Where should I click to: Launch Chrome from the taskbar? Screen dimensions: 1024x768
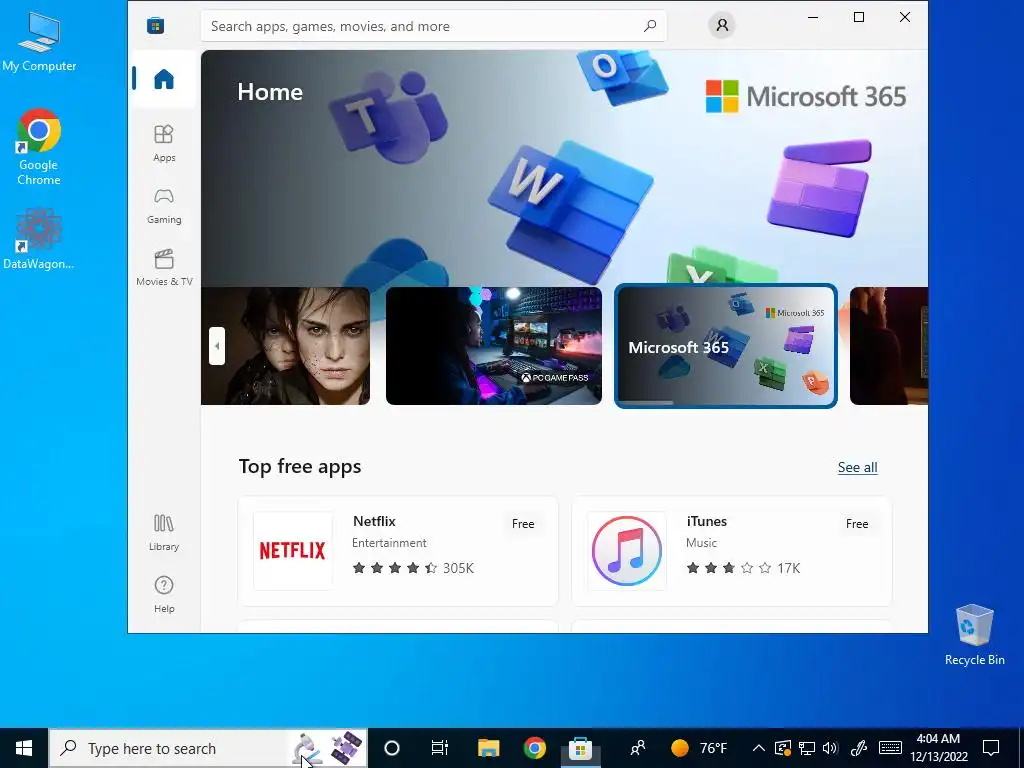(x=534, y=748)
